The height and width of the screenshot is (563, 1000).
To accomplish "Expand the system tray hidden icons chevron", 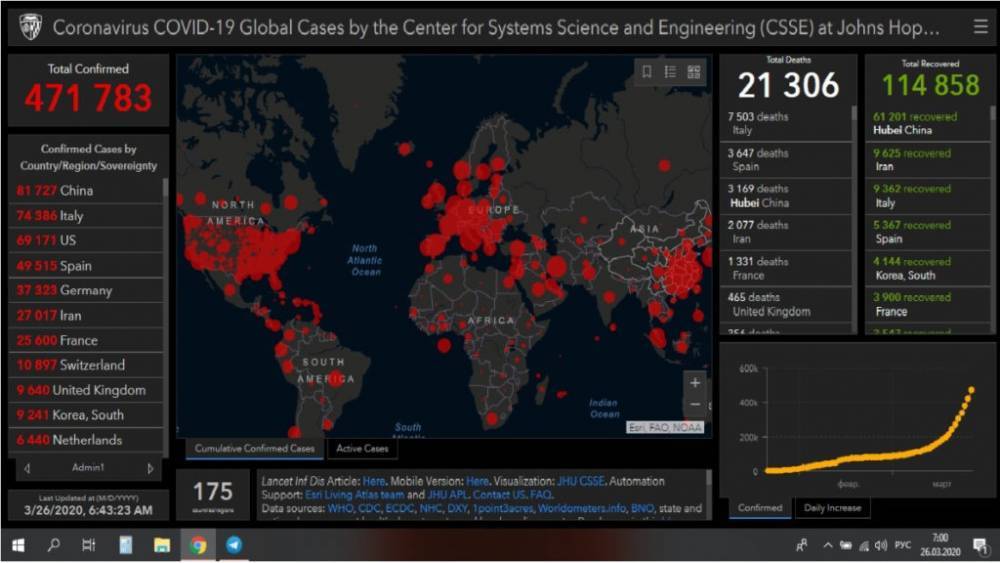I will point(828,545).
